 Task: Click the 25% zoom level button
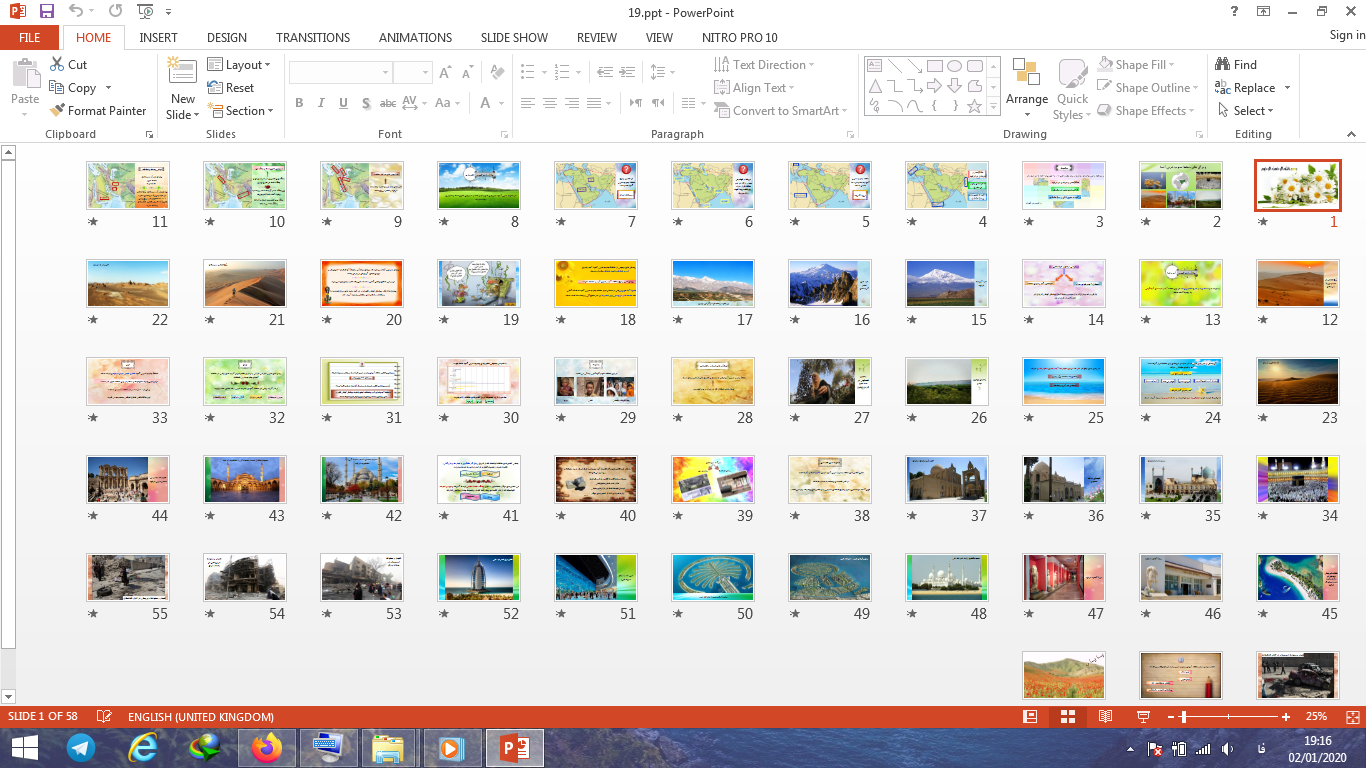[x=1316, y=717]
